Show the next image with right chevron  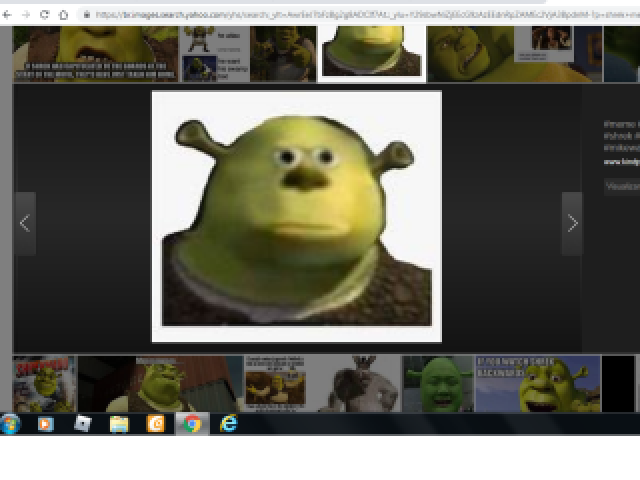(x=572, y=223)
